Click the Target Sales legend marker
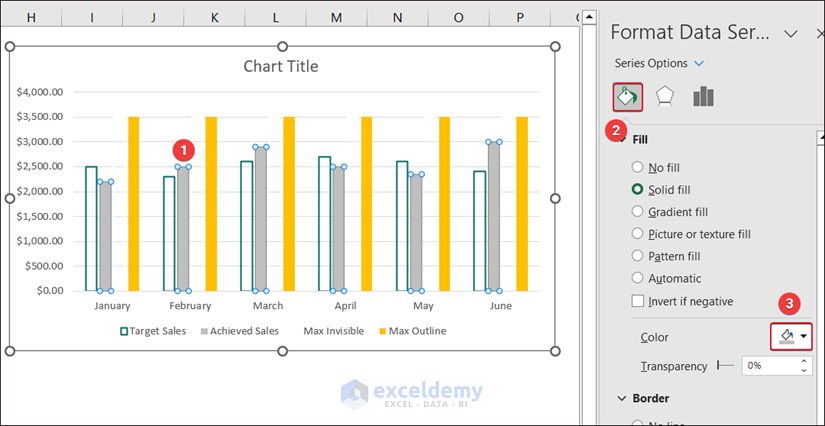825x426 pixels. pyautogui.click(x=124, y=331)
